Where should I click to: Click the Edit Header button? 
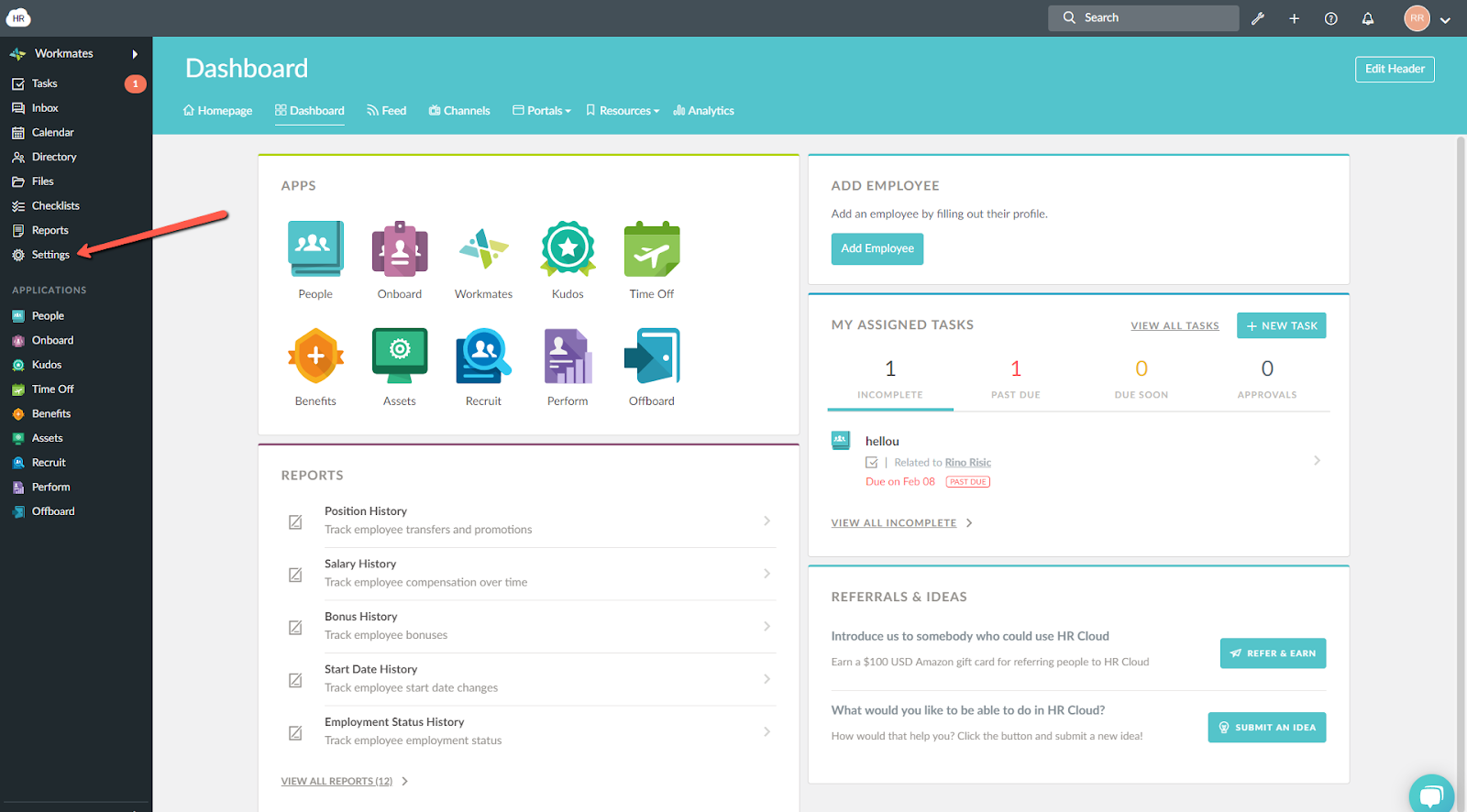point(1395,69)
